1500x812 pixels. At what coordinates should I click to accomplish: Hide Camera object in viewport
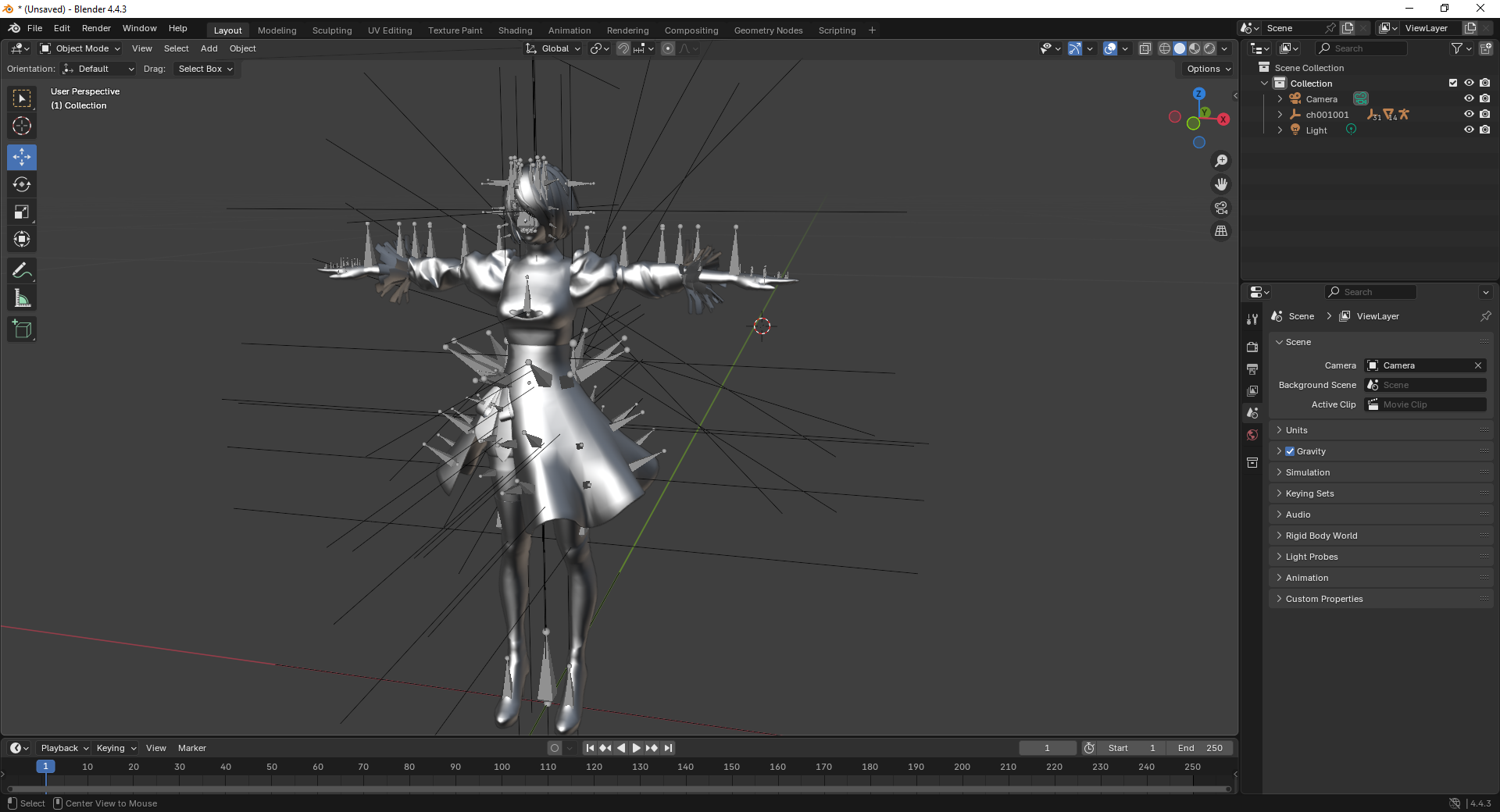(1469, 99)
